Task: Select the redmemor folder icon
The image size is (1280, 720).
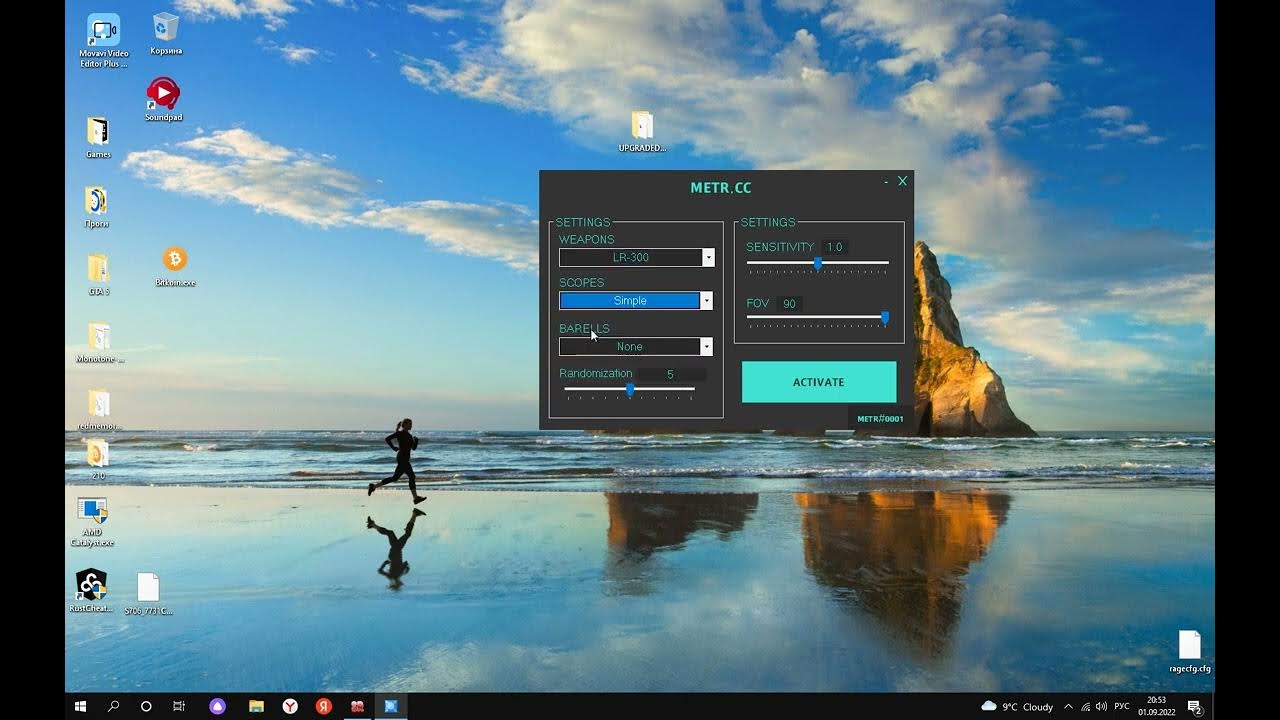Action: (99, 410)
